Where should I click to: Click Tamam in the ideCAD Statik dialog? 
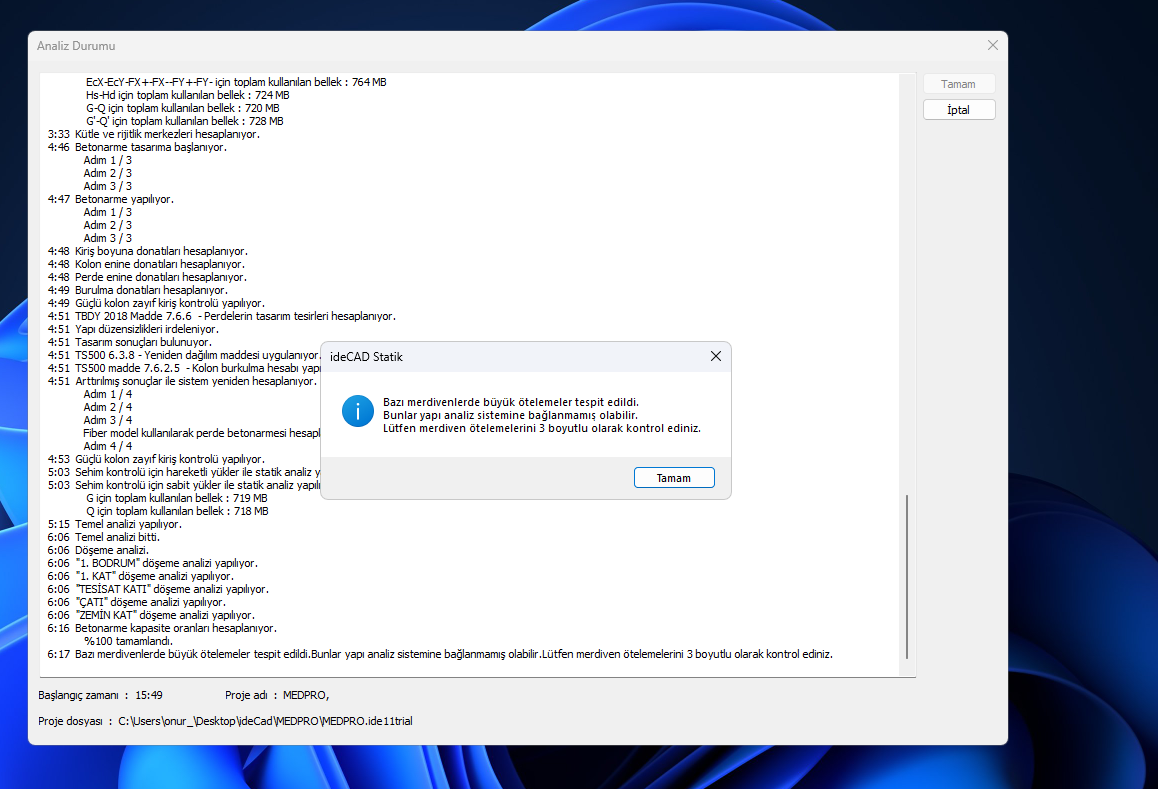click(x=674, y=478)
